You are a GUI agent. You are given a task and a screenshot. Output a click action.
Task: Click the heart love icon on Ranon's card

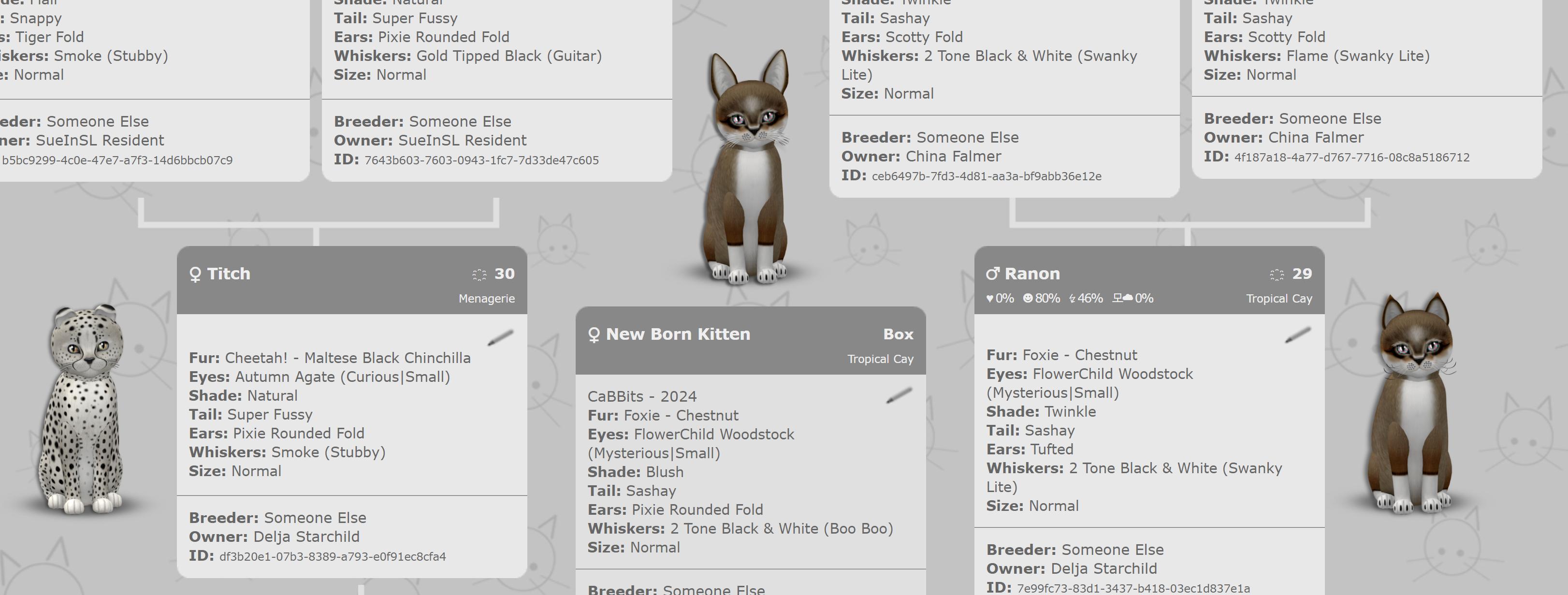990,298
